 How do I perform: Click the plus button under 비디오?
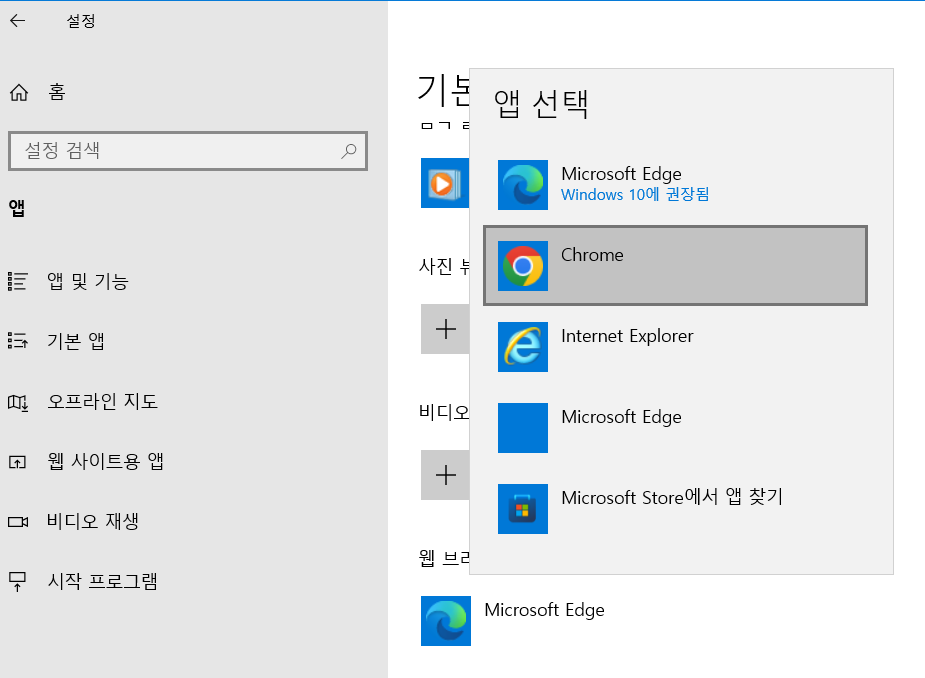point(445,475)
